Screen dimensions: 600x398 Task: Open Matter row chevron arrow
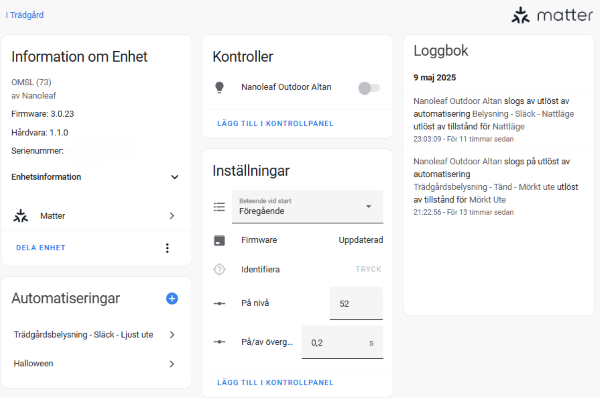pyautogui.click(x=172, y=216)
